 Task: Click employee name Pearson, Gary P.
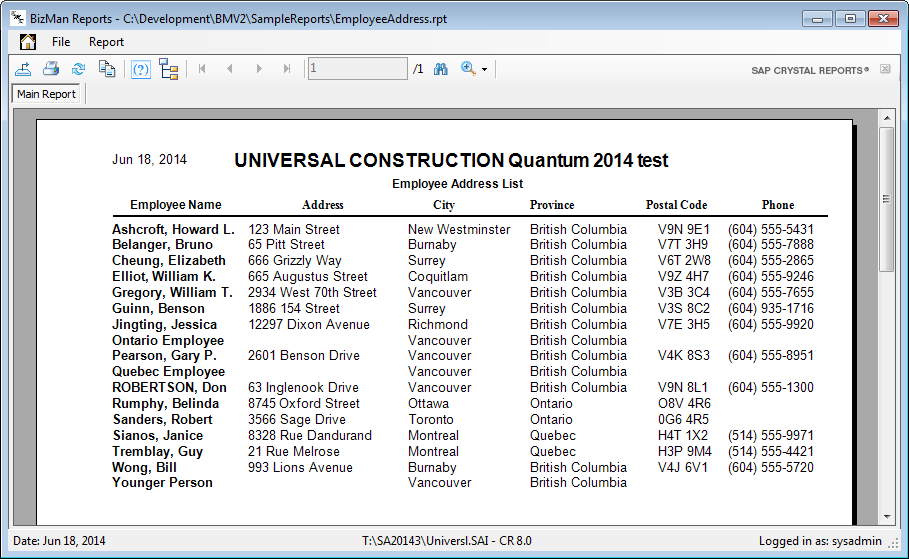pos(164,355)
